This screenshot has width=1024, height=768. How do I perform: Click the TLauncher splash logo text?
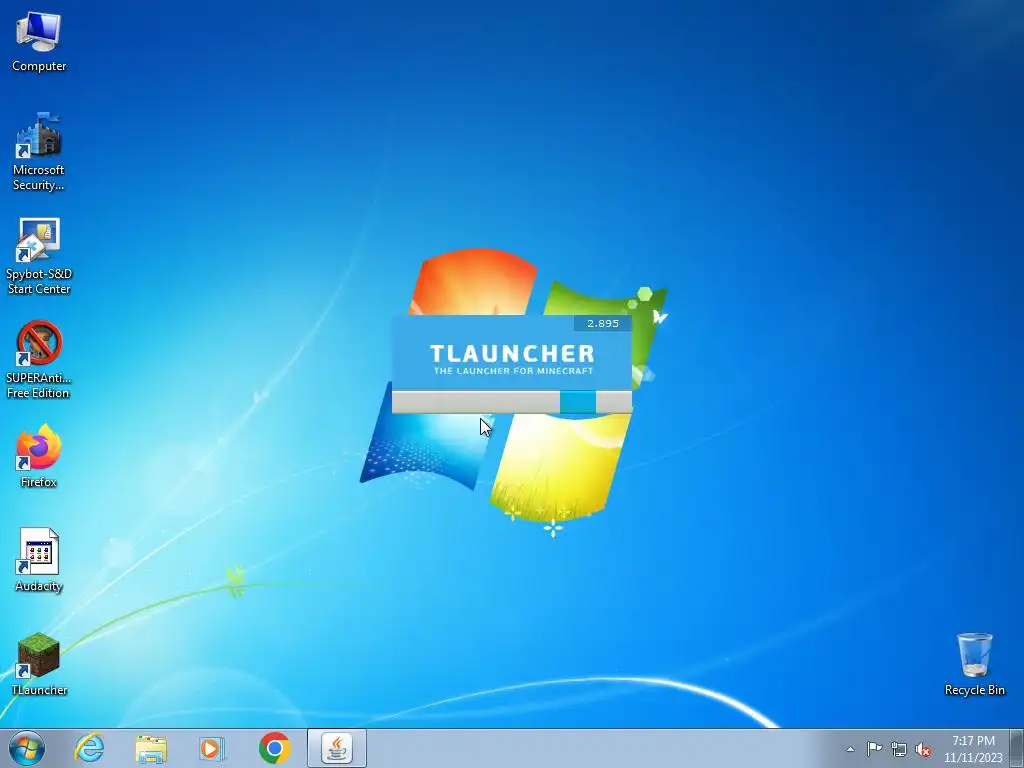click(512, 353)
